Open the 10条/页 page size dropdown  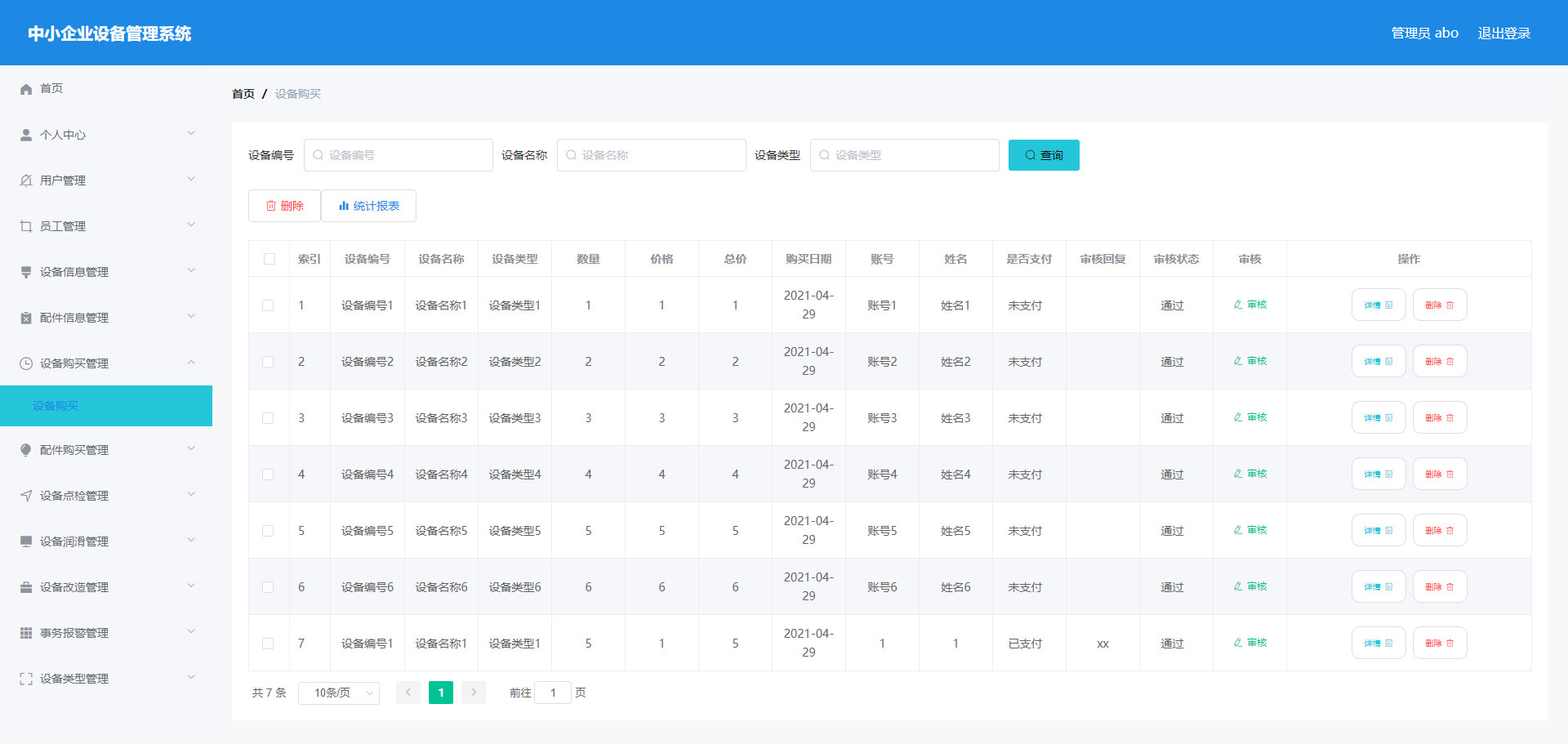339,693
